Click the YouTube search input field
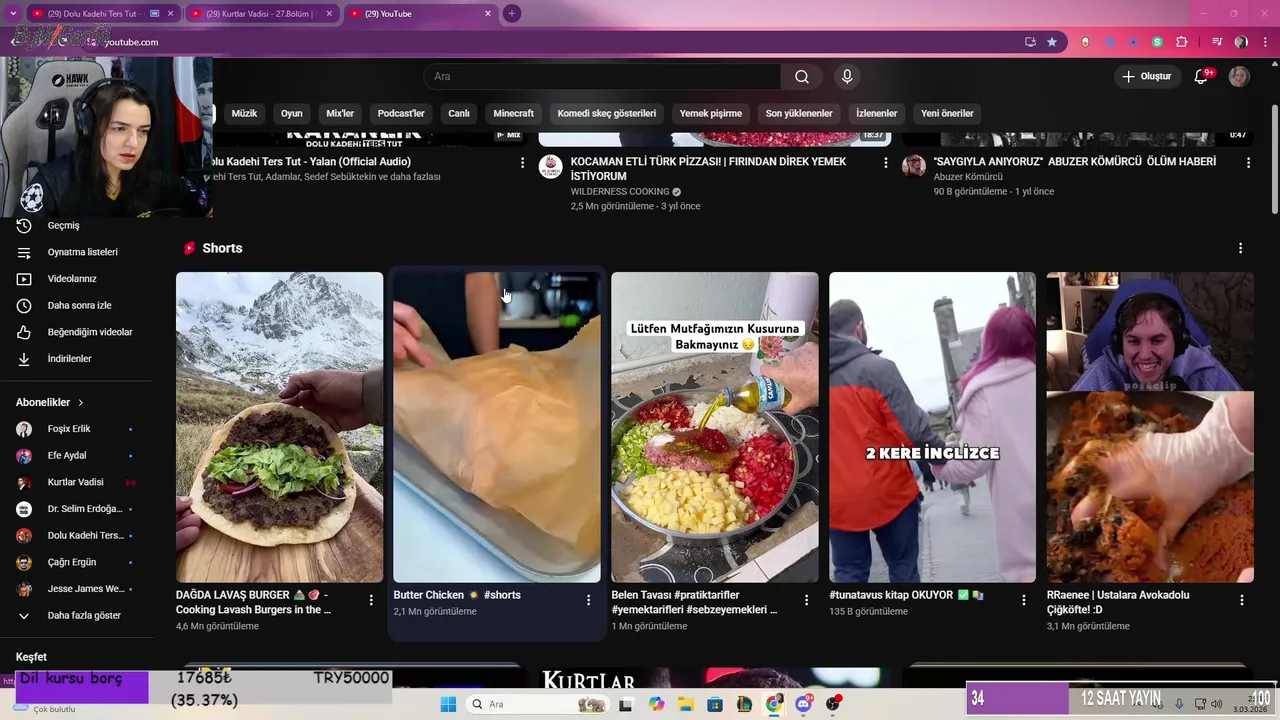This screenshot has height=720, width=1280. (x=602, y=77)
